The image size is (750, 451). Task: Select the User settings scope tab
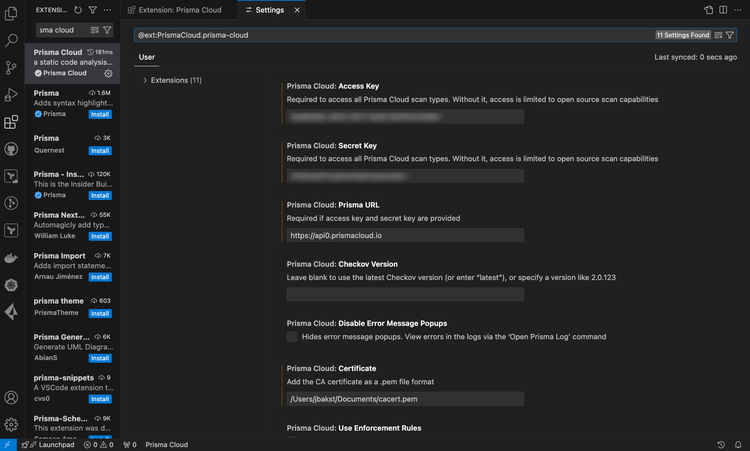click(147, 57)
